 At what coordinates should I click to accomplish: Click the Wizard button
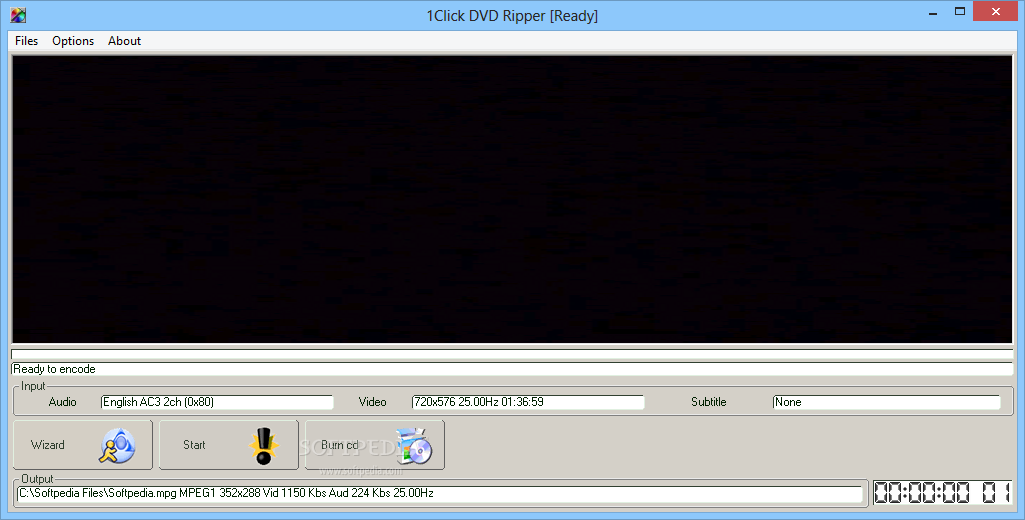click(83, 445)
